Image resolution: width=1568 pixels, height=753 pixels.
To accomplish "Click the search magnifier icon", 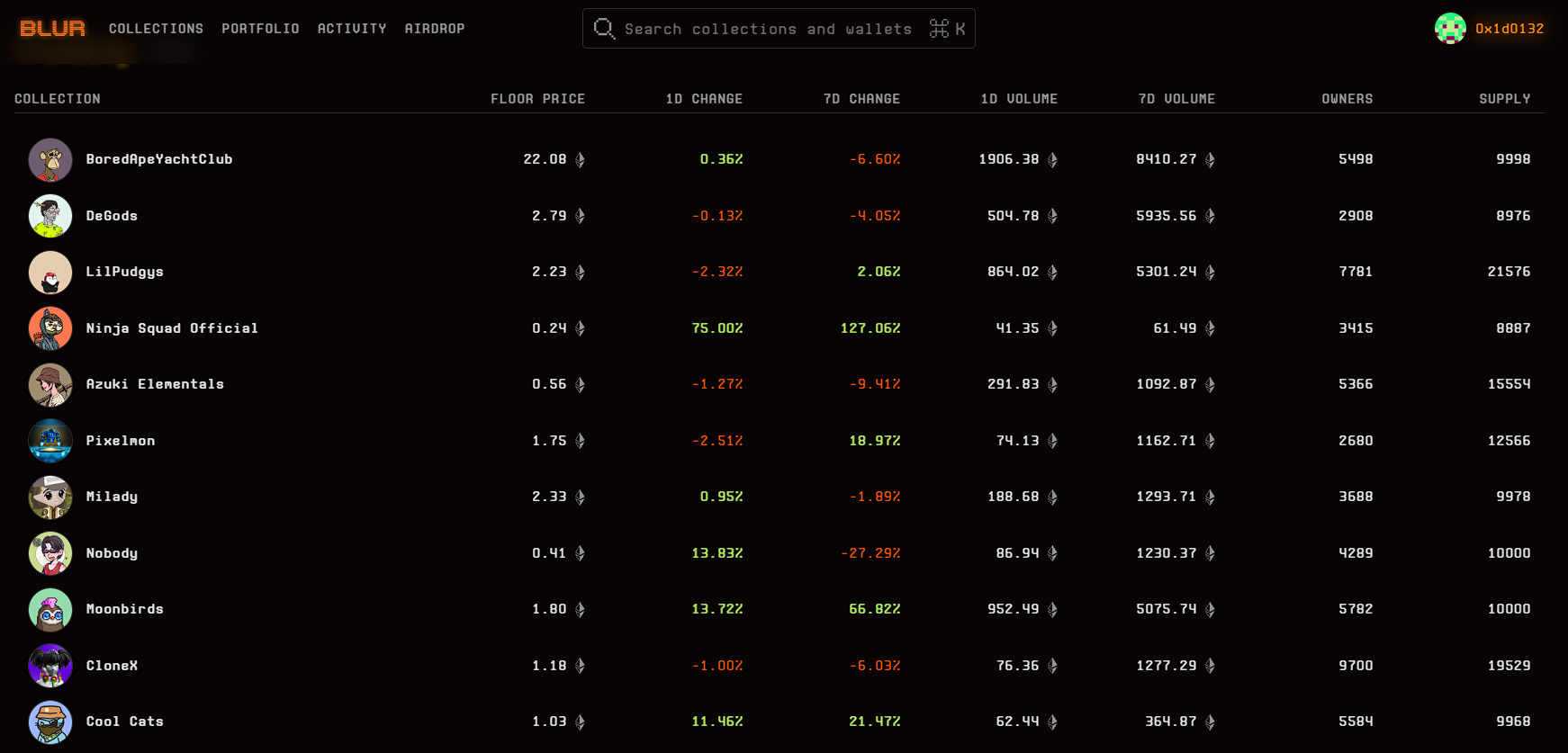I will pyautogui.click(x=604, y=29).
